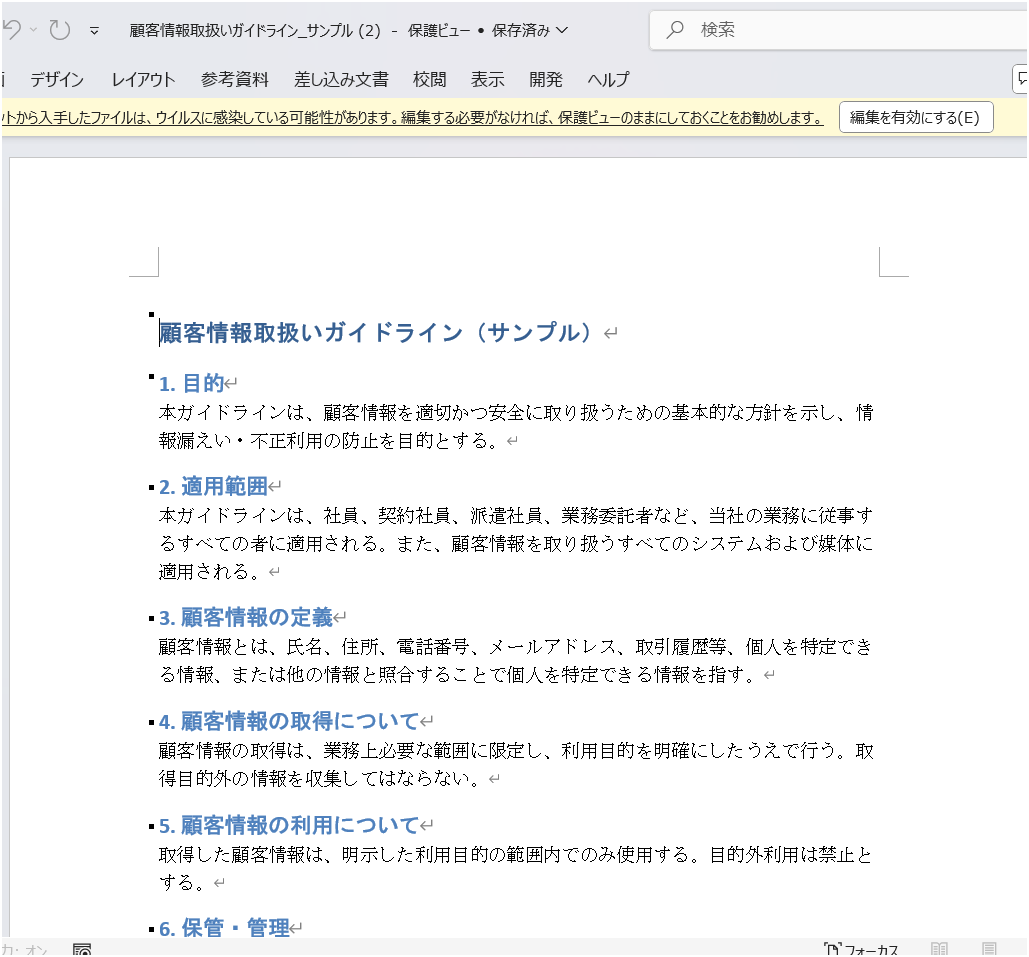Open Customize Quick Access Toolbar dropdown
1029x957 pixels.
point(94,30)
